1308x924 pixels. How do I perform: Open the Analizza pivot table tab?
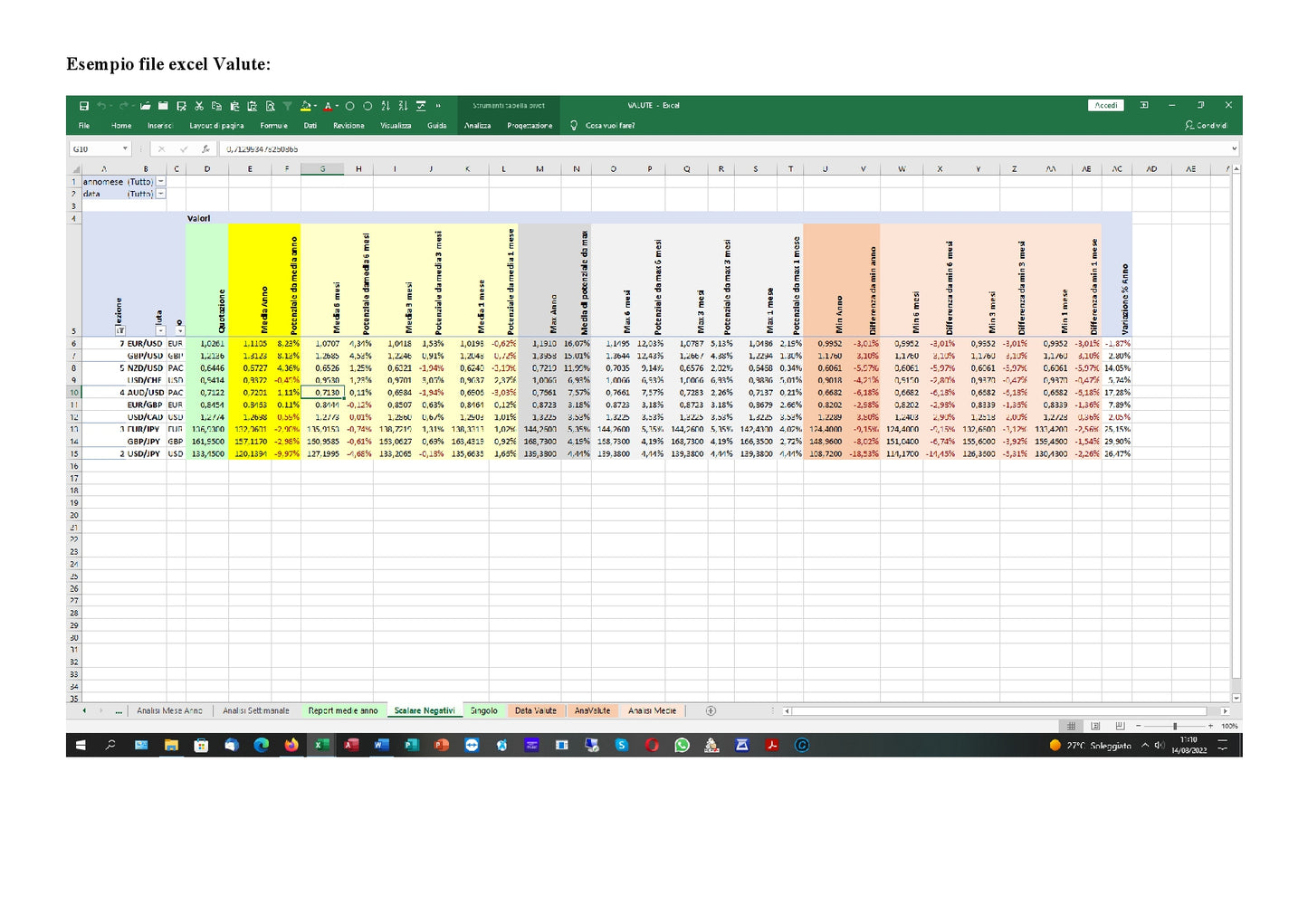pyautogui.click(x=478, y=126)
